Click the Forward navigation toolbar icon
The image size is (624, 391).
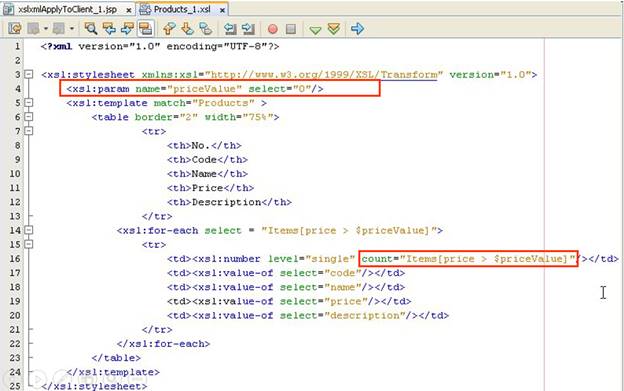[59, 28]
